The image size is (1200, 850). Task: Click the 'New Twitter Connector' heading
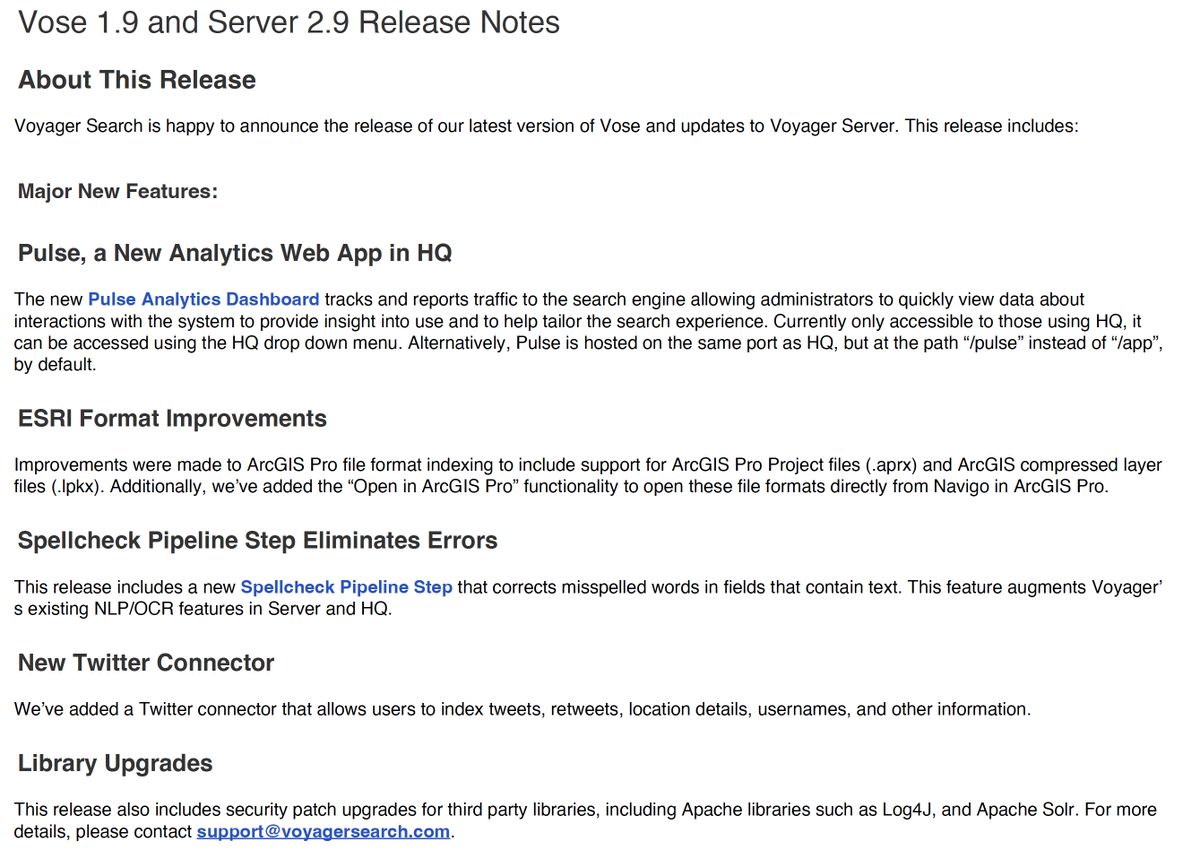pos(146,663)
